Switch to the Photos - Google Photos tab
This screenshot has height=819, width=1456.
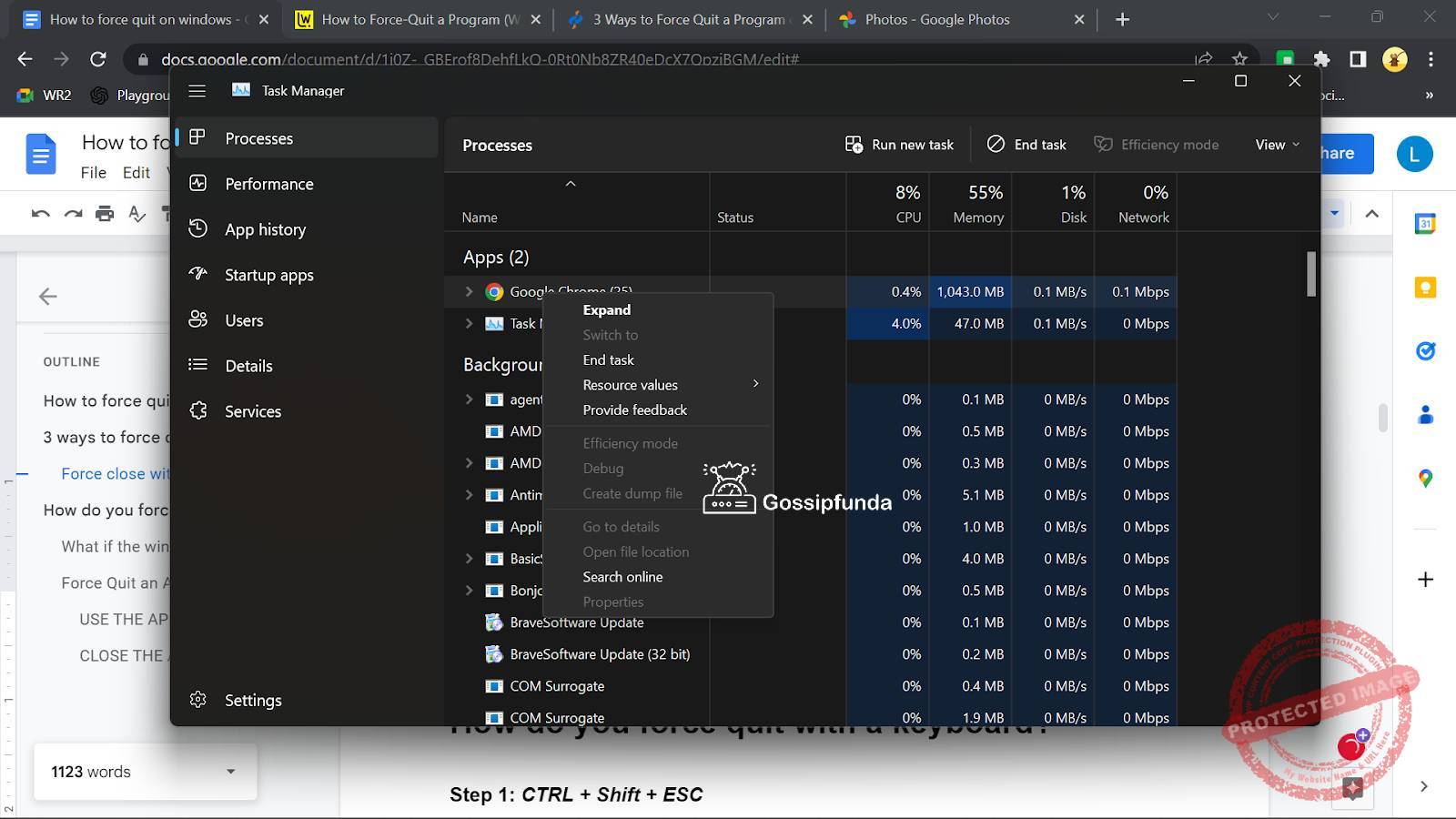pyautogui.click(x=936, y=19)
